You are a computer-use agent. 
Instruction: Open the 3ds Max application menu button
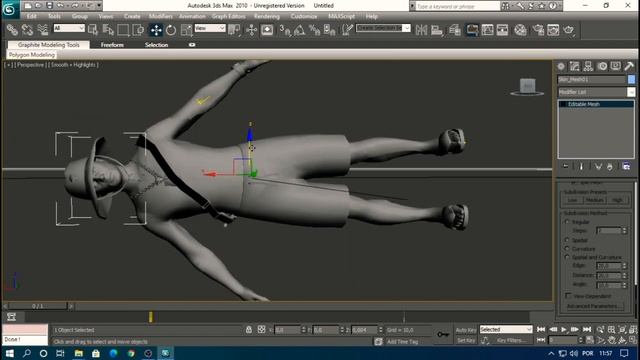[x=9, y=9]
